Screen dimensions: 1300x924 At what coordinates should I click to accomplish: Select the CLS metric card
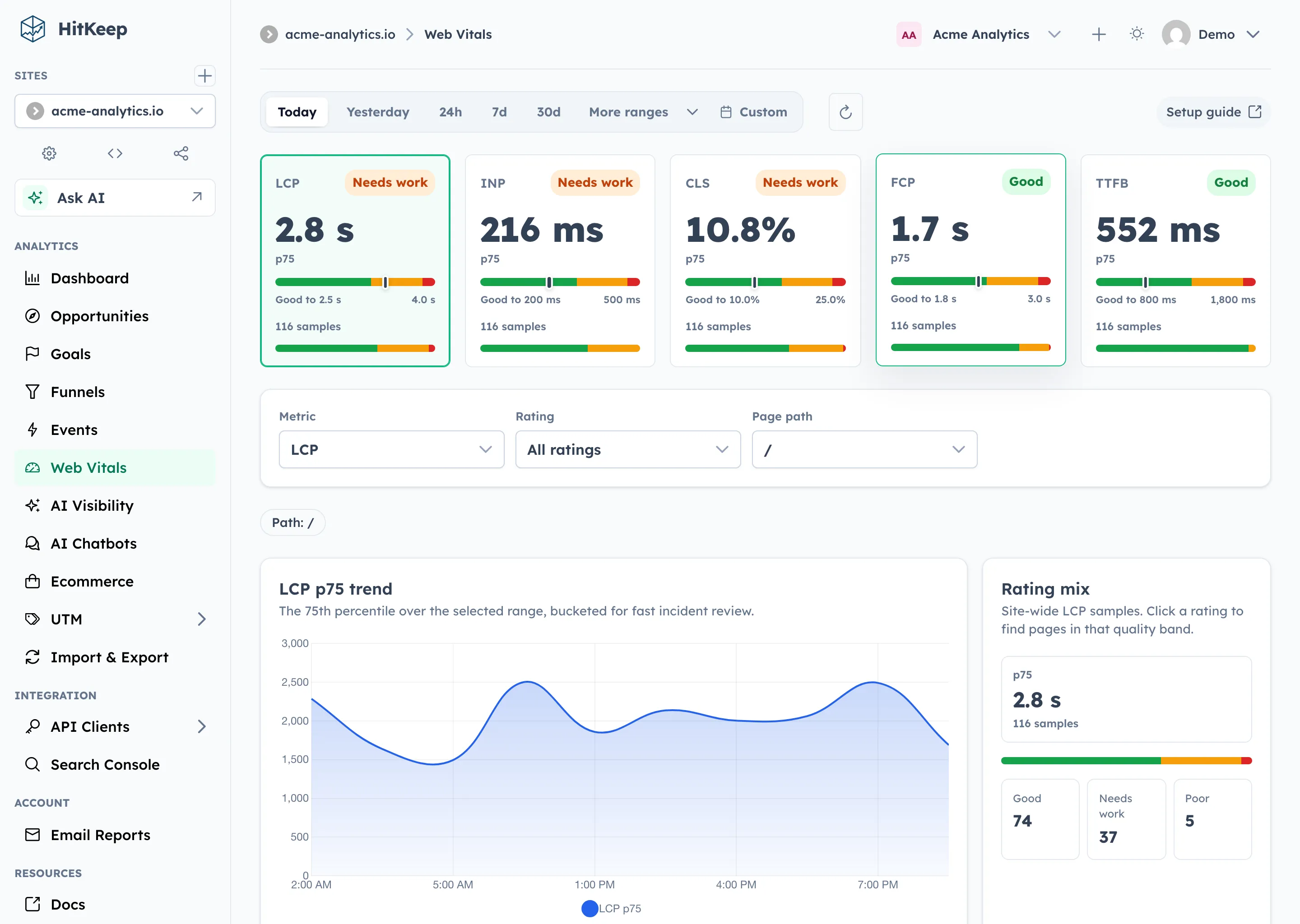(765, 261)
